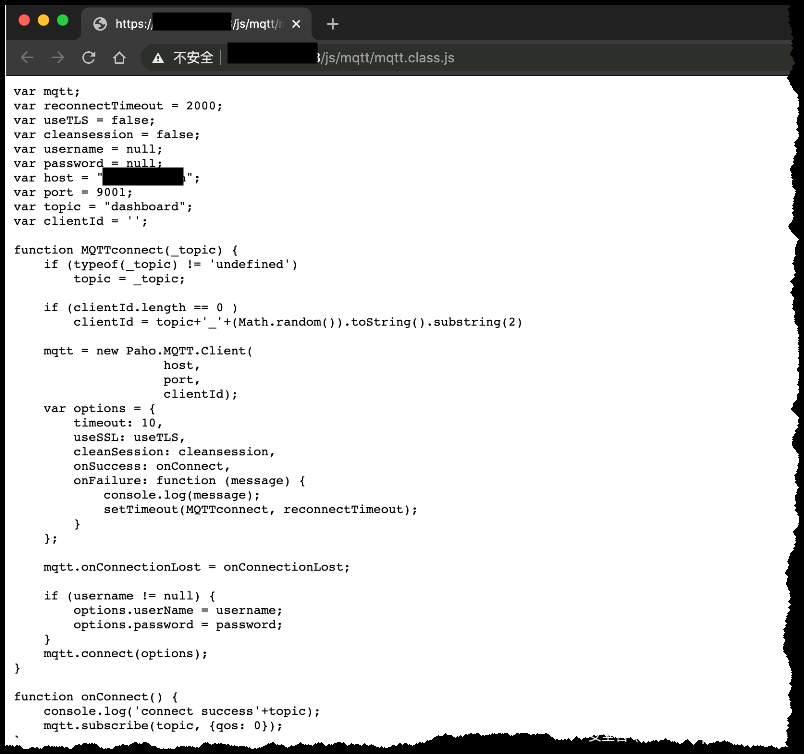804x754 pixels.
Task: Click the 不安全 security label
Action: (193, 58)
